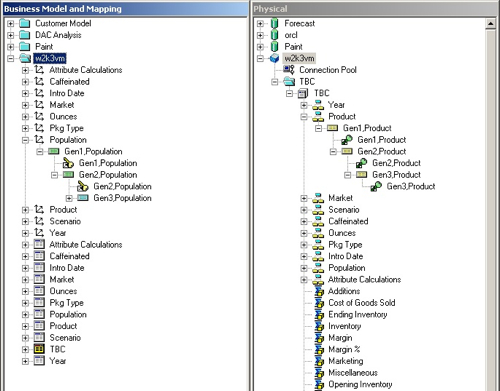Collapse the w2k3vm business model node
This screenshot has height=391, width=500.
[11, 59]
